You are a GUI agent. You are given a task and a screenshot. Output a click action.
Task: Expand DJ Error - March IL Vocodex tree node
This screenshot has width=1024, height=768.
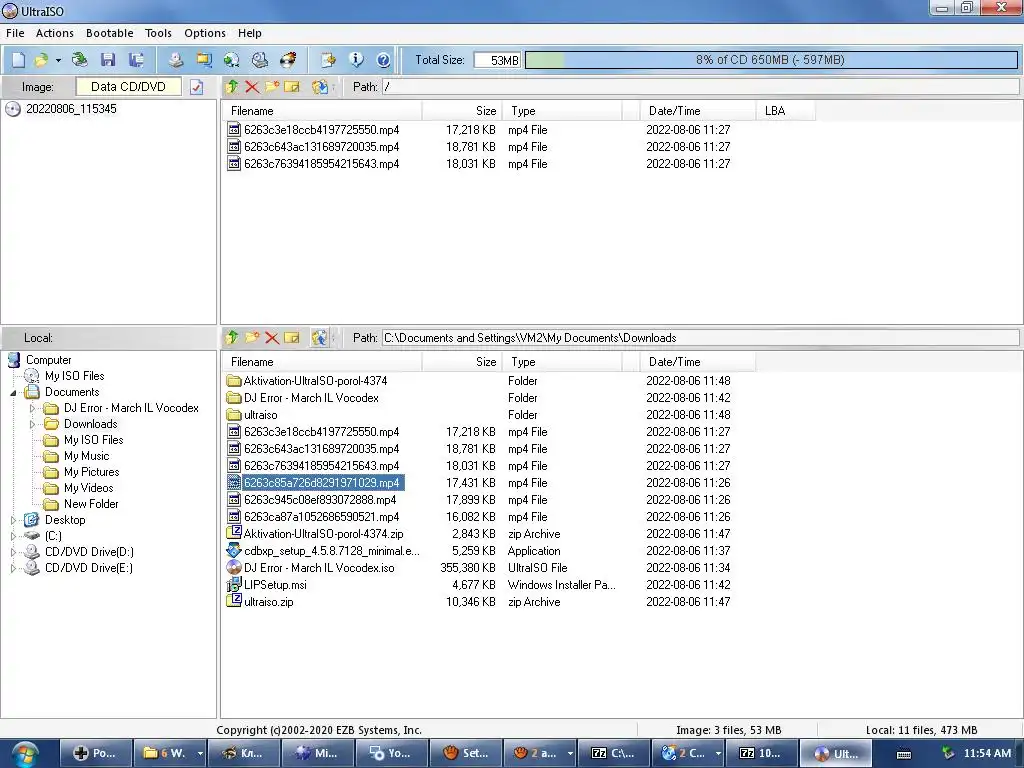pyautogui.click(x=32, y=408)
